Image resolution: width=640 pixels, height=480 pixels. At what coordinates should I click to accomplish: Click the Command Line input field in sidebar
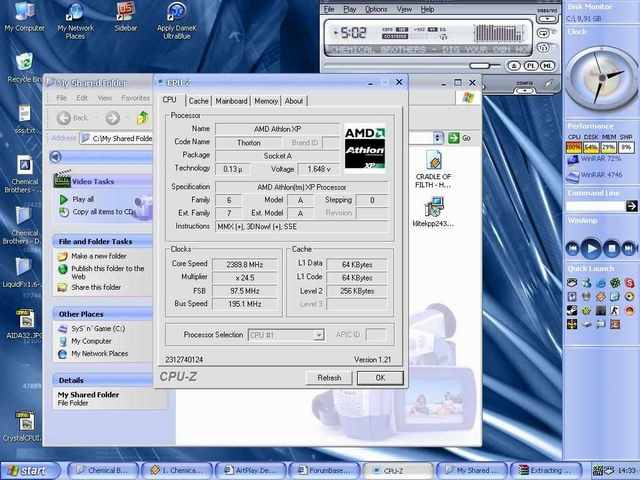coord(595,206)
